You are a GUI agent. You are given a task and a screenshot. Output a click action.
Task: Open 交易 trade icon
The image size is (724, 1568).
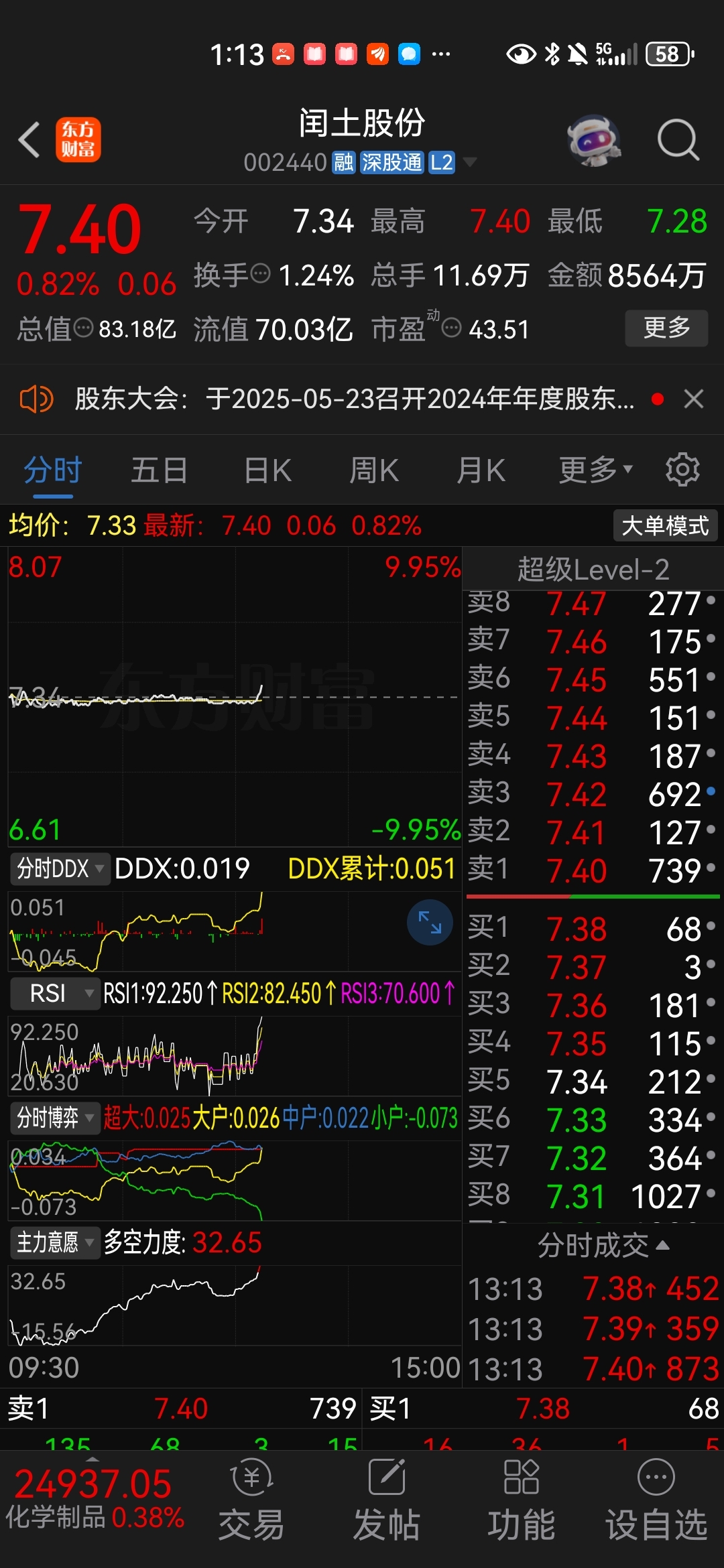point(251,1500)
